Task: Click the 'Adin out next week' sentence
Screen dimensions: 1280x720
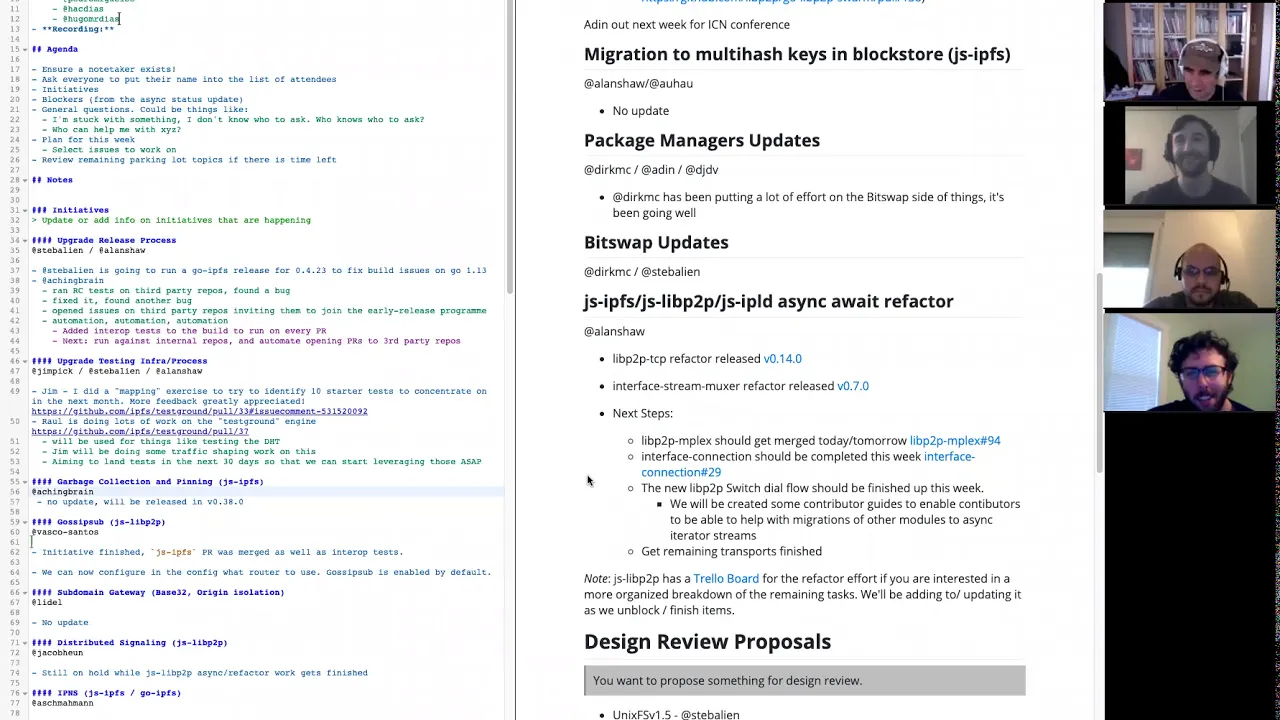Action: (x=687, y=24)
